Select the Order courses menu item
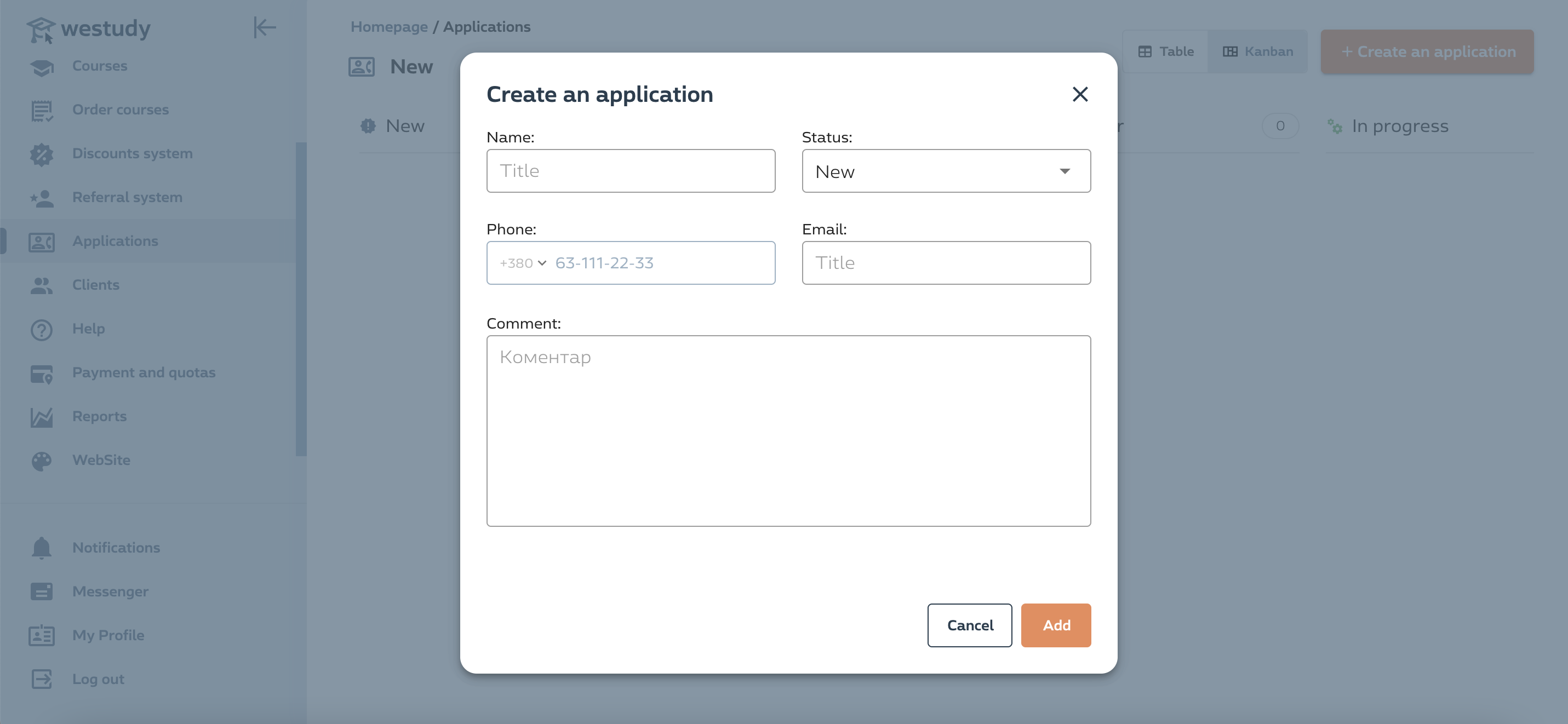This screenshot has width=1568, height=724. point(120,109)
